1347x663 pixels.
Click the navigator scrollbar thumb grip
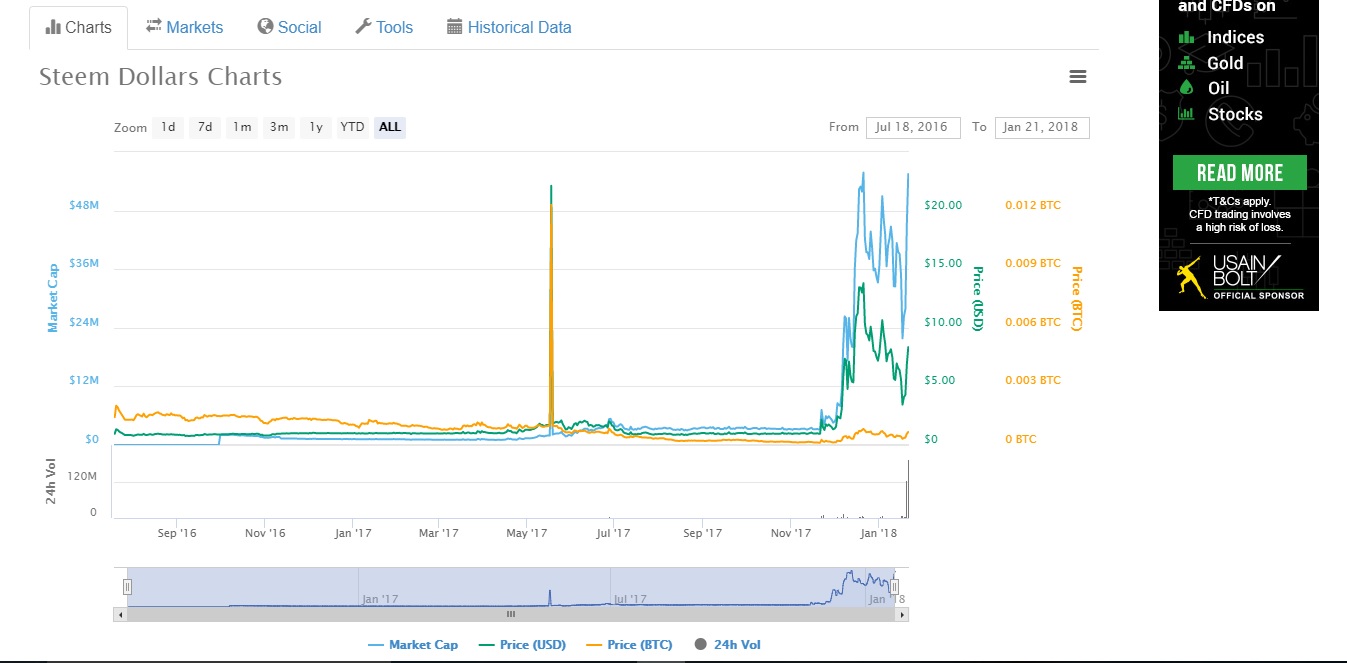coord(511,614)
